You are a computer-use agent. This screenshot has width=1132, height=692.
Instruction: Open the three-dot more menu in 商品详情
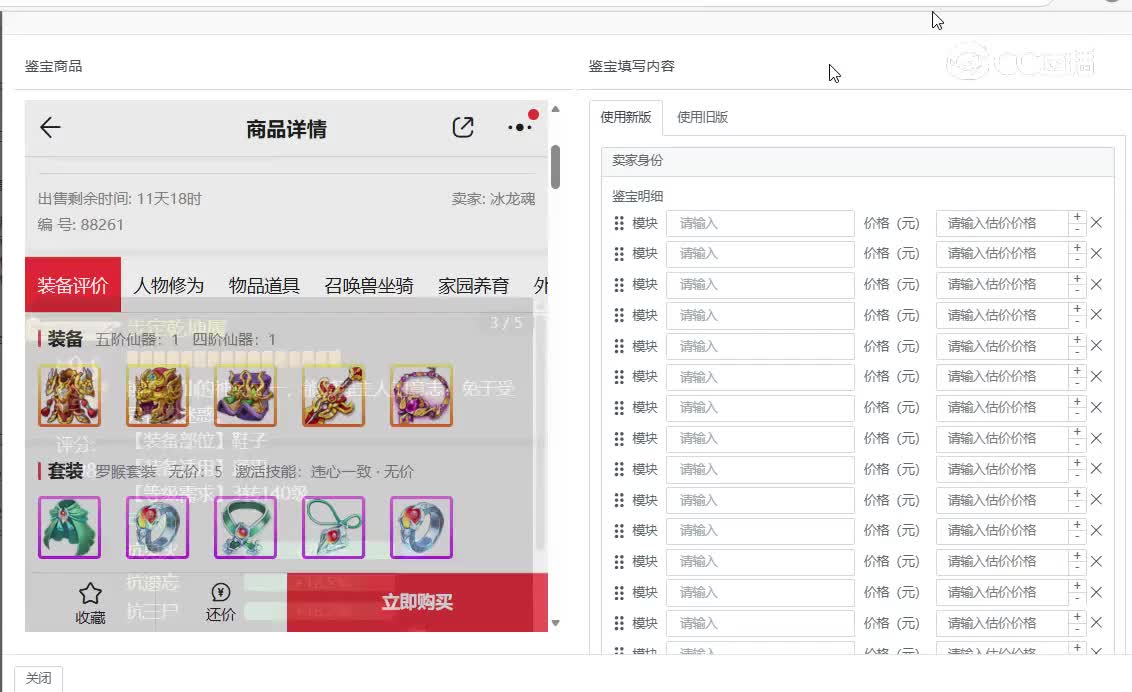(520, 128)
